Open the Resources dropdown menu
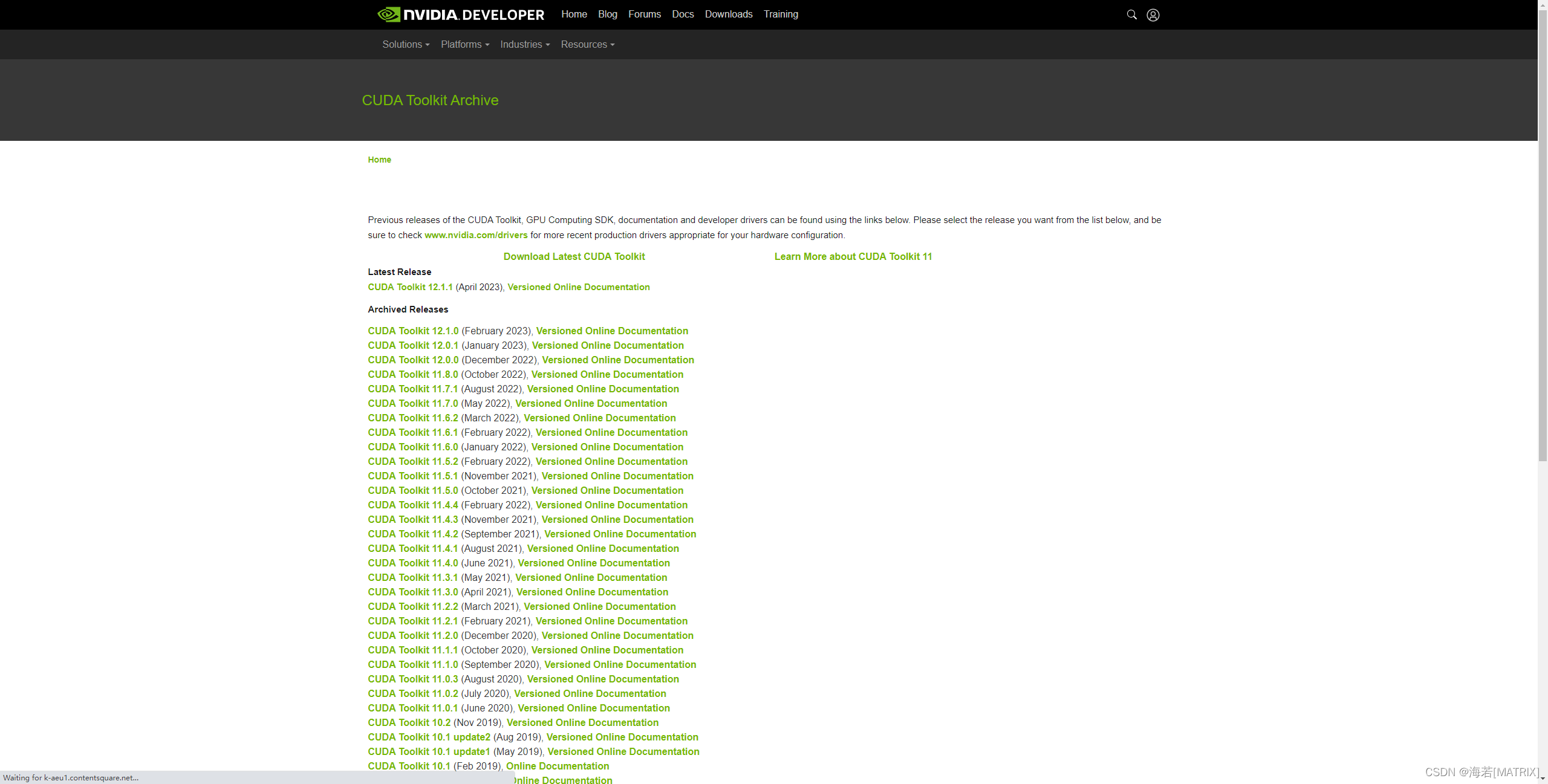This screenshot has width=1548, height=784. 587,45
